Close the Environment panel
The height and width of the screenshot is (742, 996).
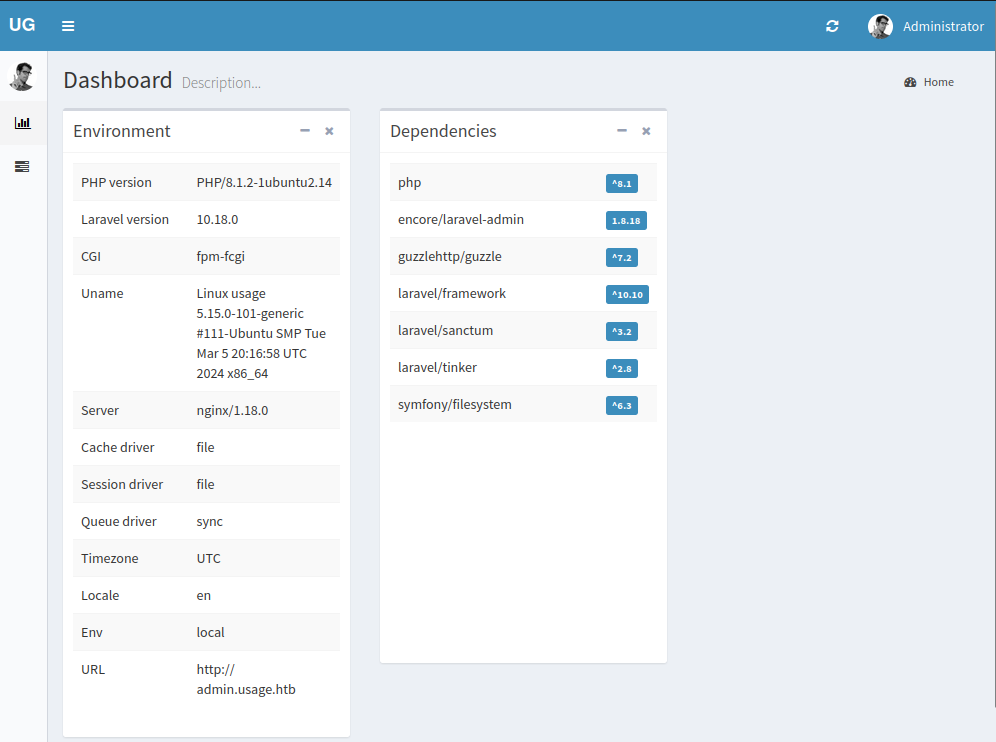pyautogui.click(x=329, y=131)
